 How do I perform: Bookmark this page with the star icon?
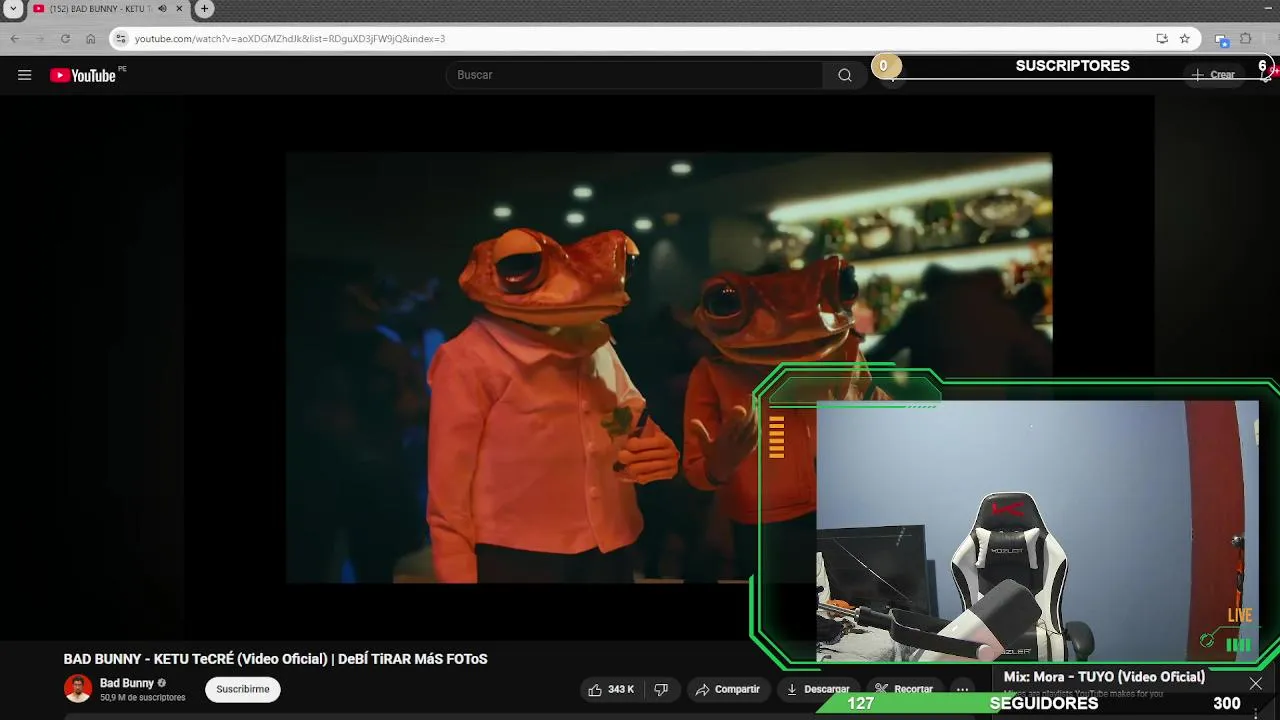1185,39
